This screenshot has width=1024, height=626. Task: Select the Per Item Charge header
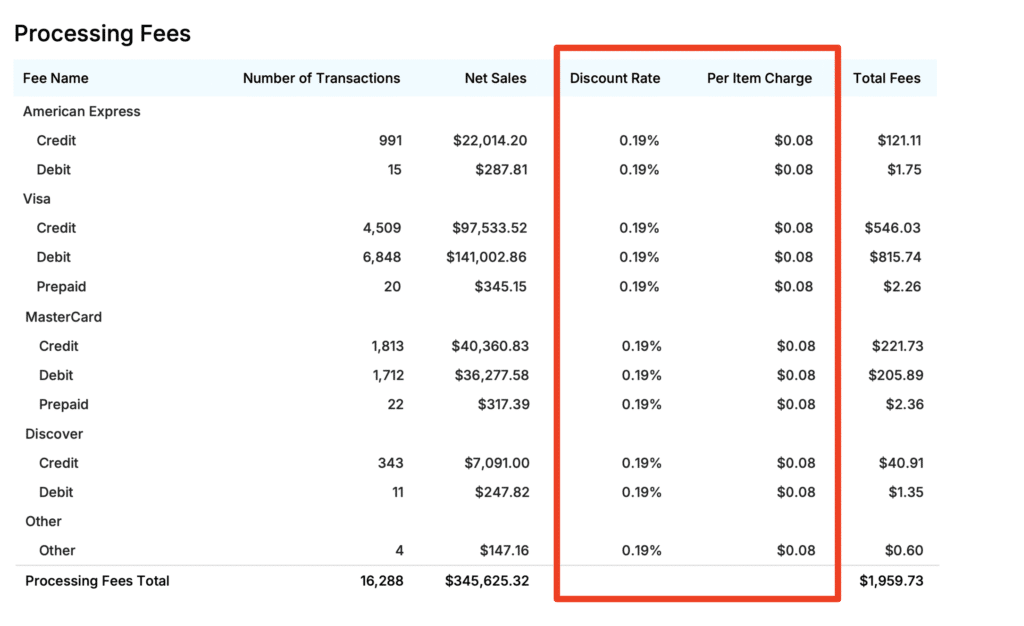759,78
